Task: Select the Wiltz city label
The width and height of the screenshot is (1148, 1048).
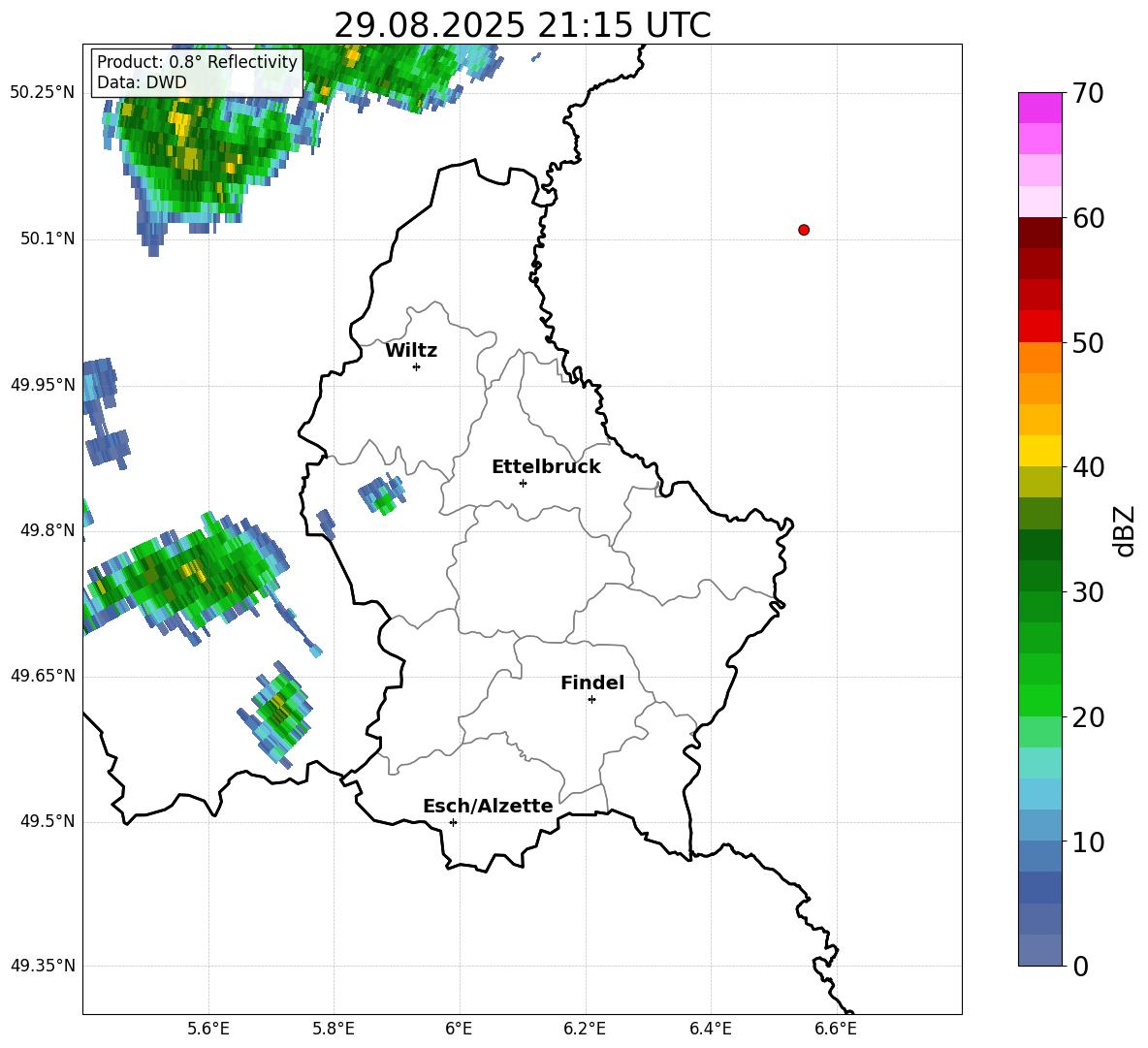Action: 411,351
